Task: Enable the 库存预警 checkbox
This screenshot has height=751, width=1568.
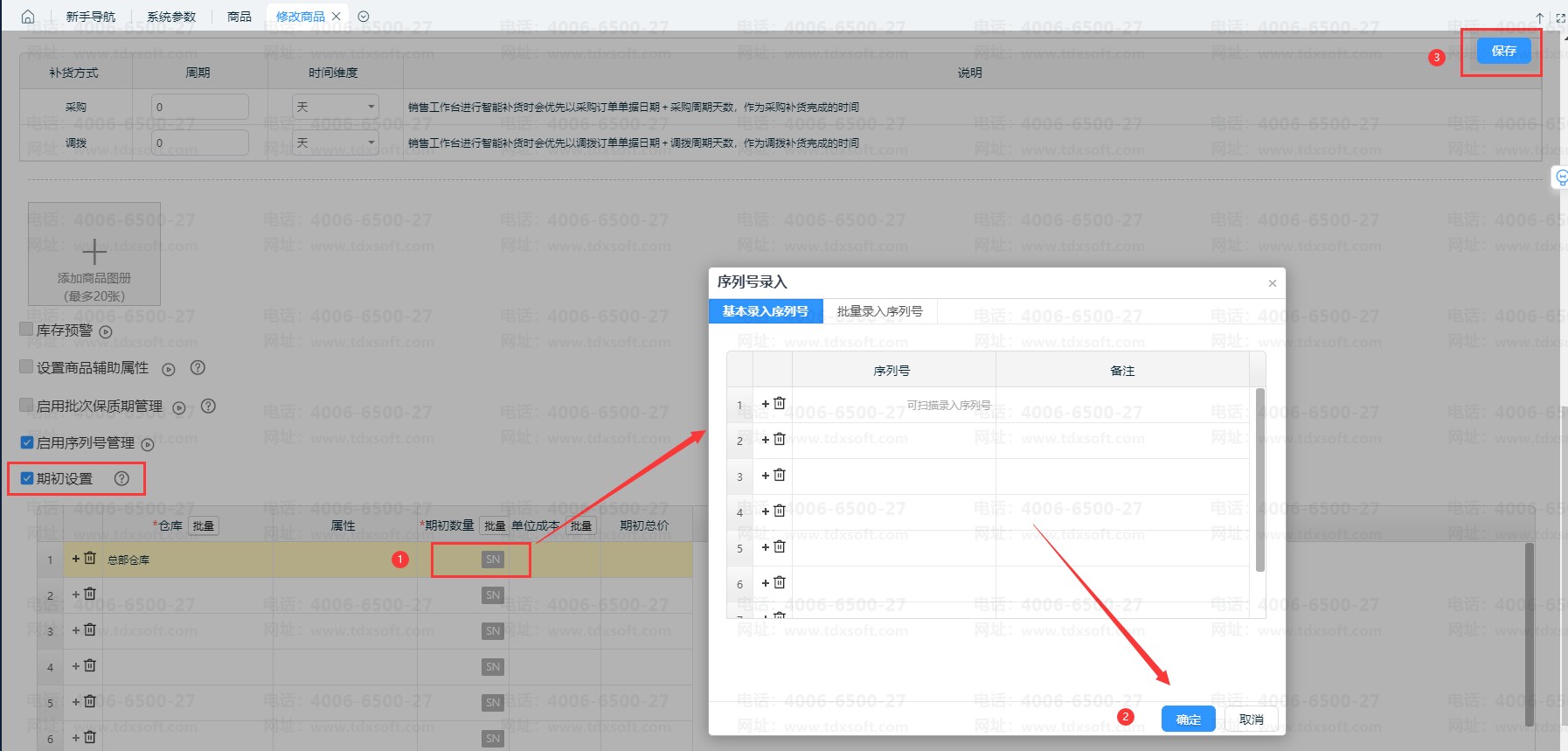Action: tap(26, 330)
